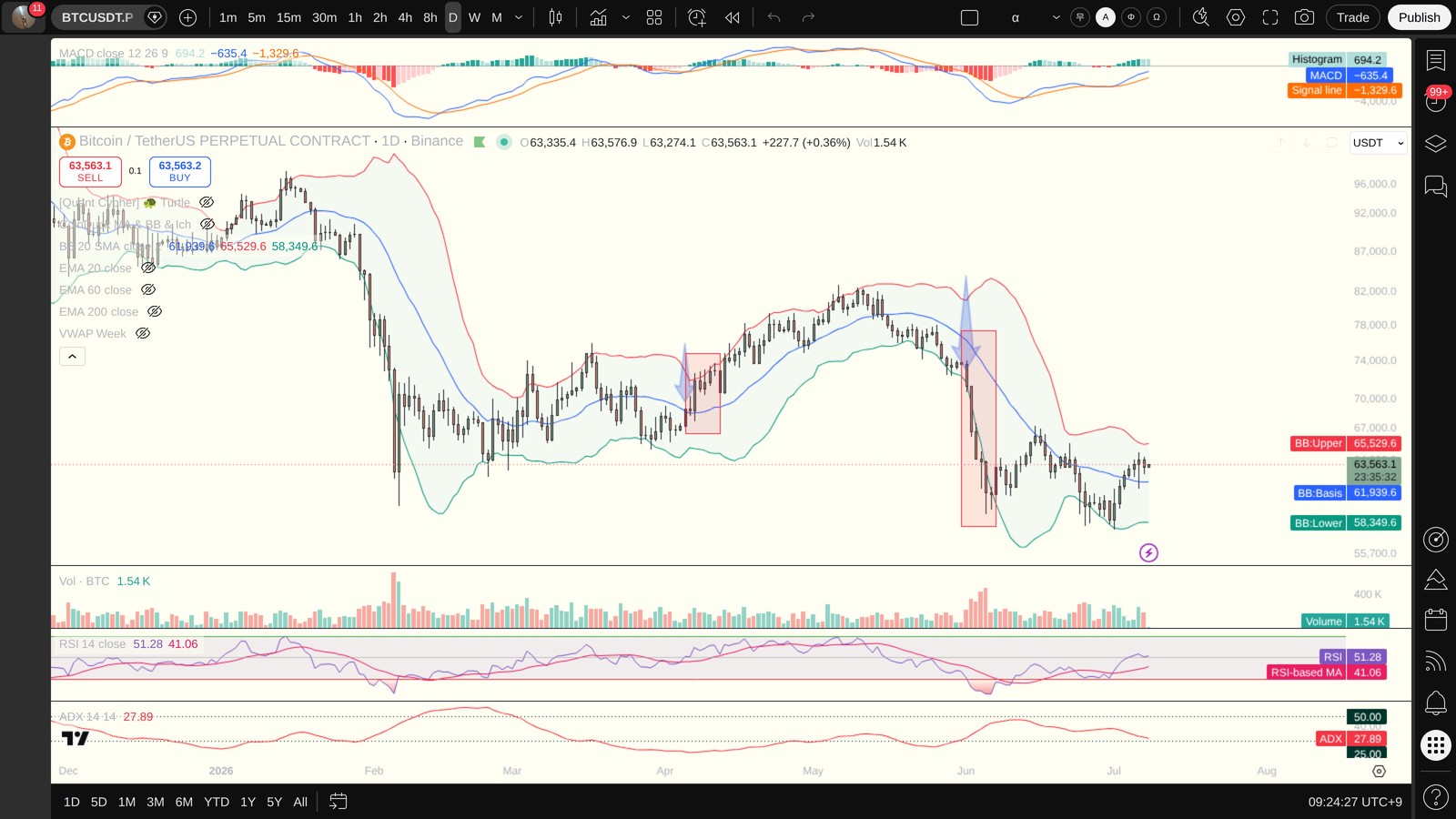Open the calendar icon in right sidebar
This screenshot has height=819, width=1456.
[x=1436, y=620]
